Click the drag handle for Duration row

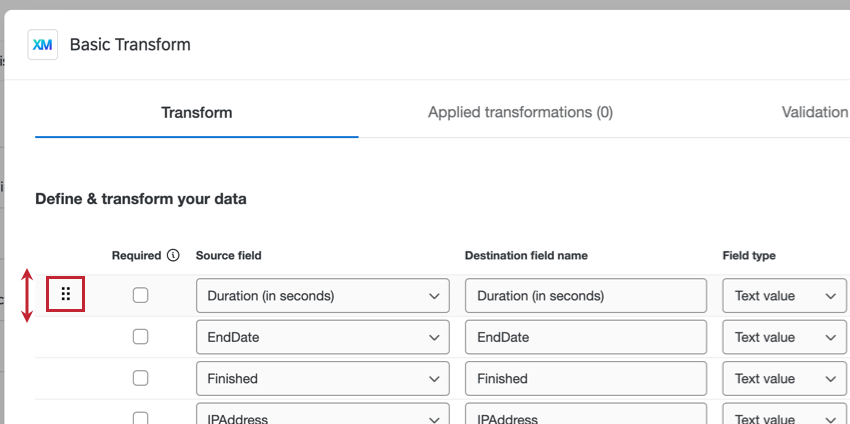tap(66, 294)
